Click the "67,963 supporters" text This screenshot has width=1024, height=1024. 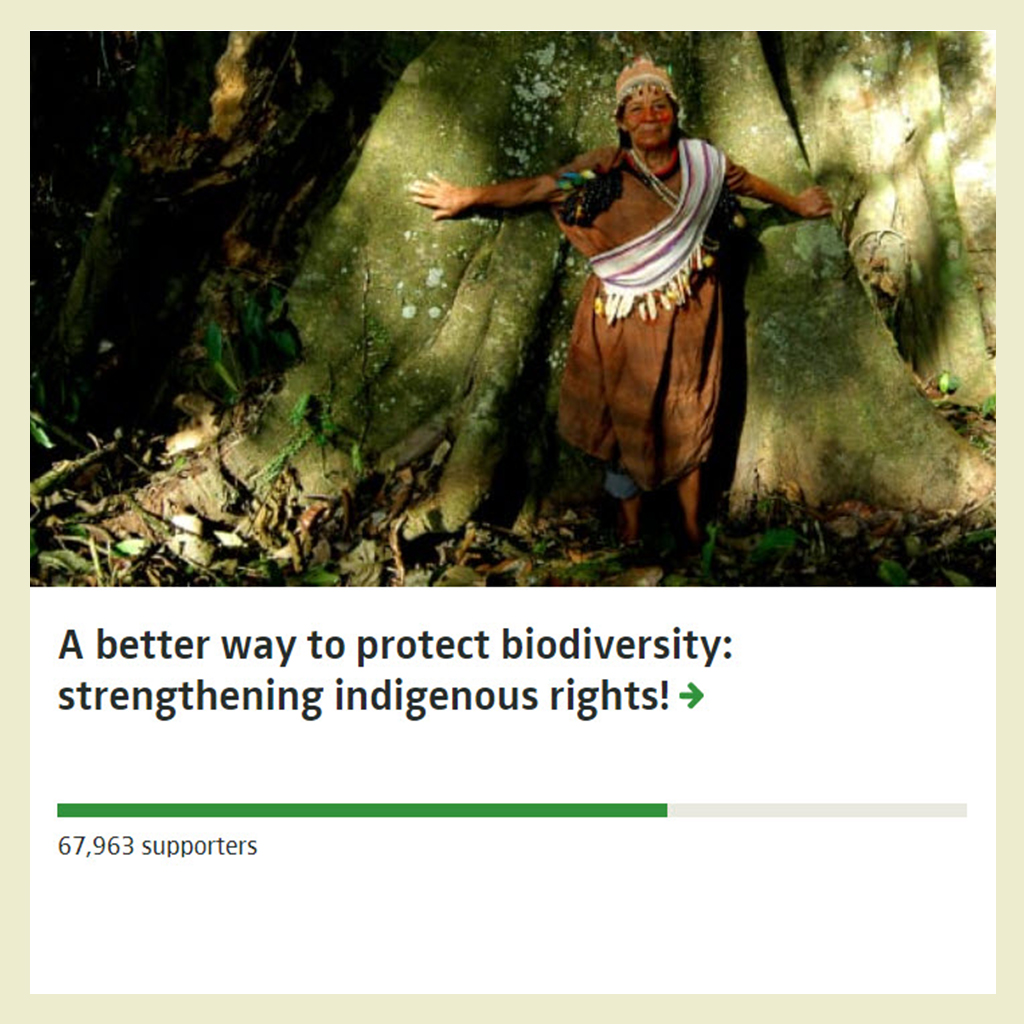coord(157,846)
